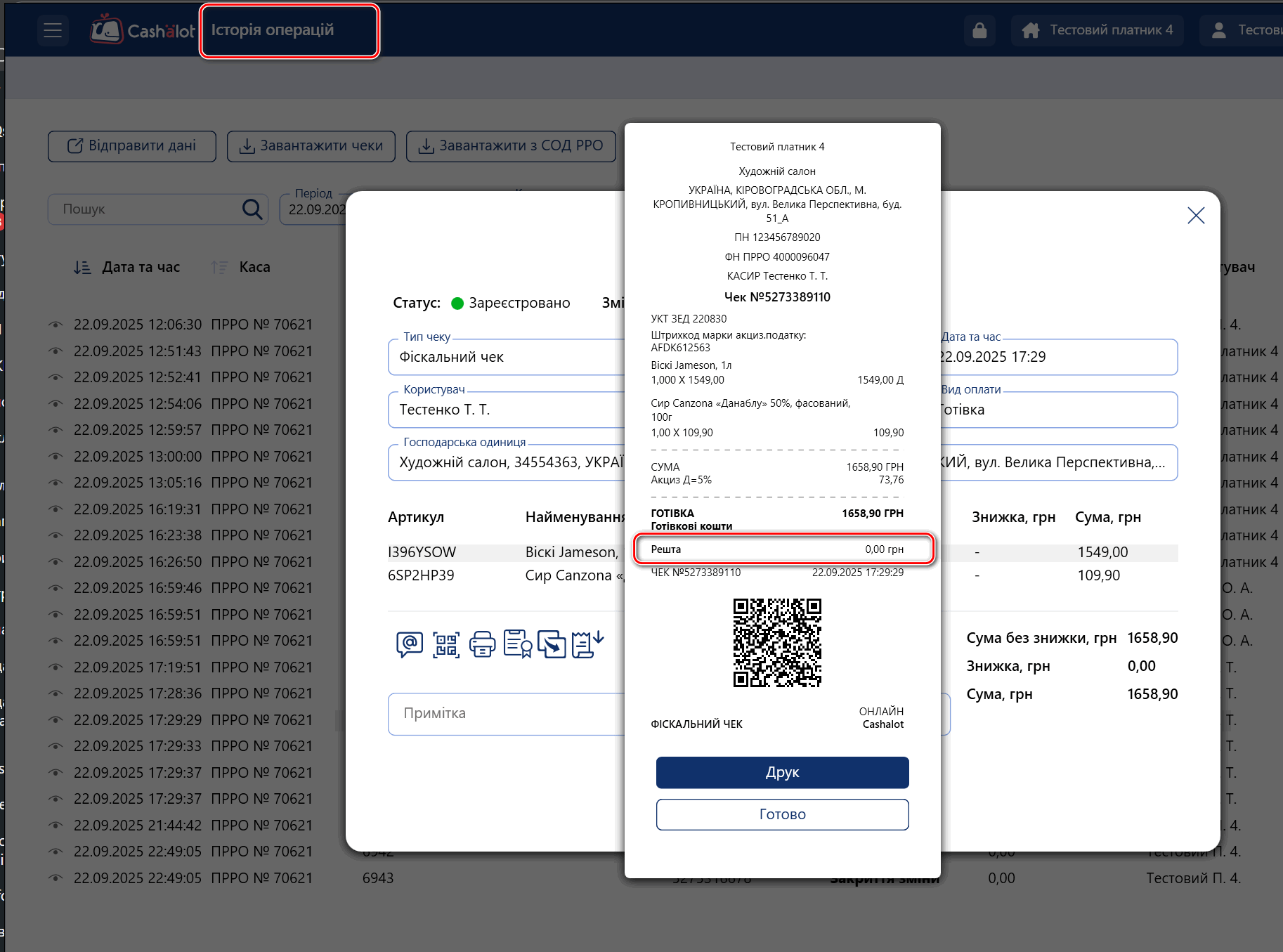Click the search magnifier icon
The height and width of the screenshot is (952, 1283).
(252, 209)
